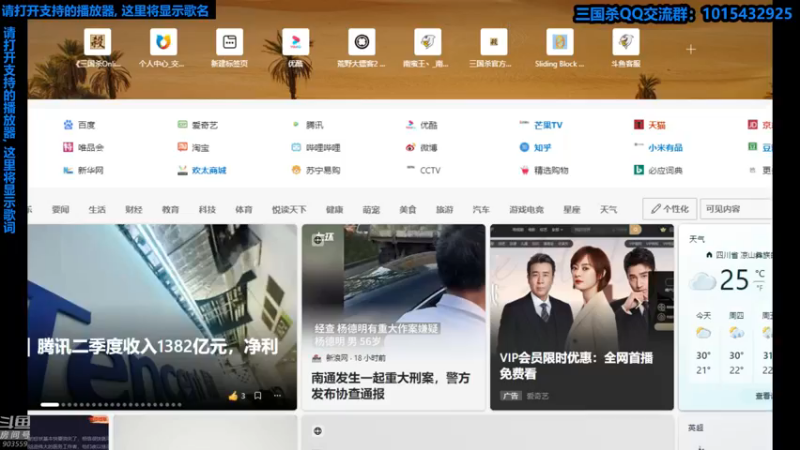Viewport: 800px width, 450px height.
Task: Open 淘宝 site link
Action: pyautogui.click(x=193, y=147)
